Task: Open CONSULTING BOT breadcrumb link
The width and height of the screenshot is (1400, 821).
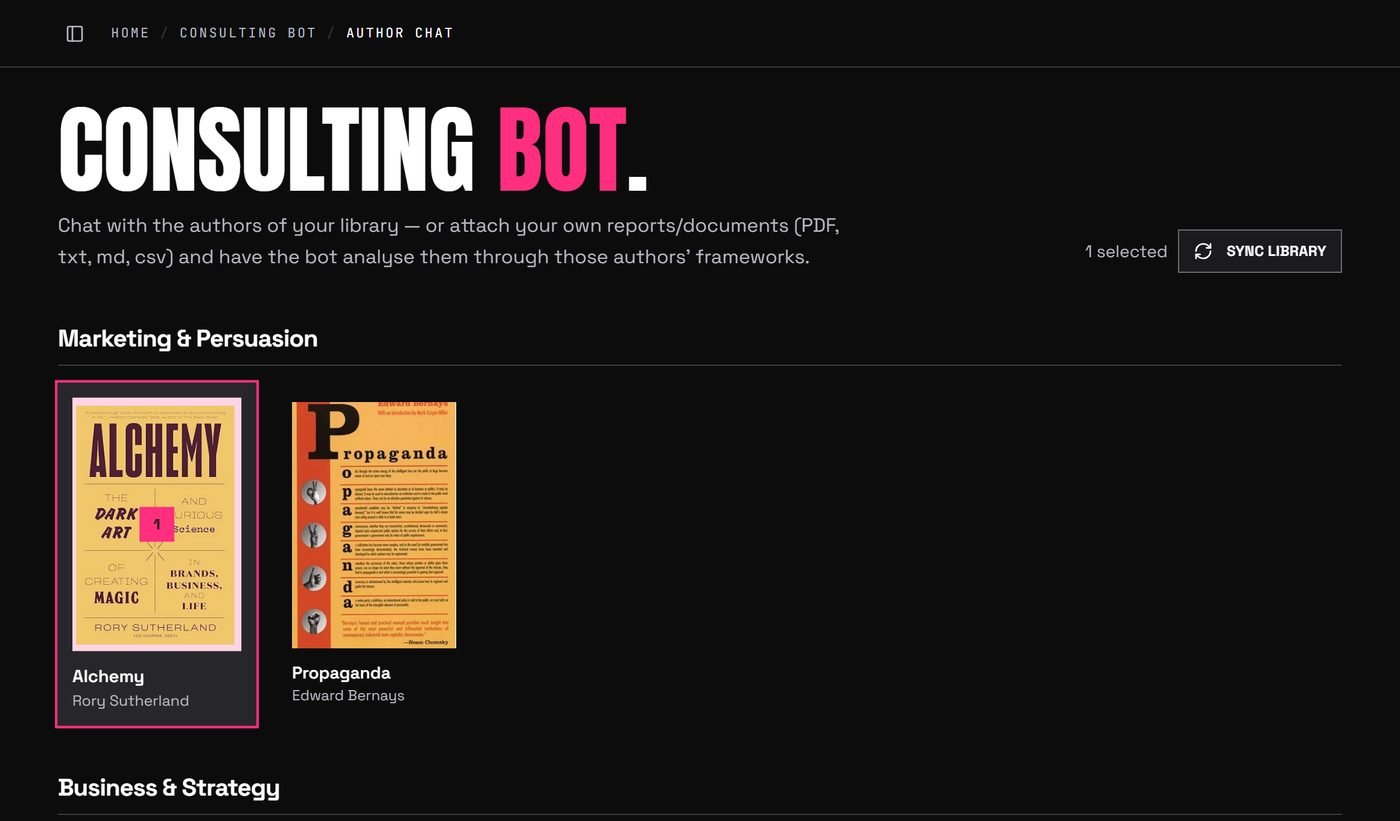Action: point(248,33)
